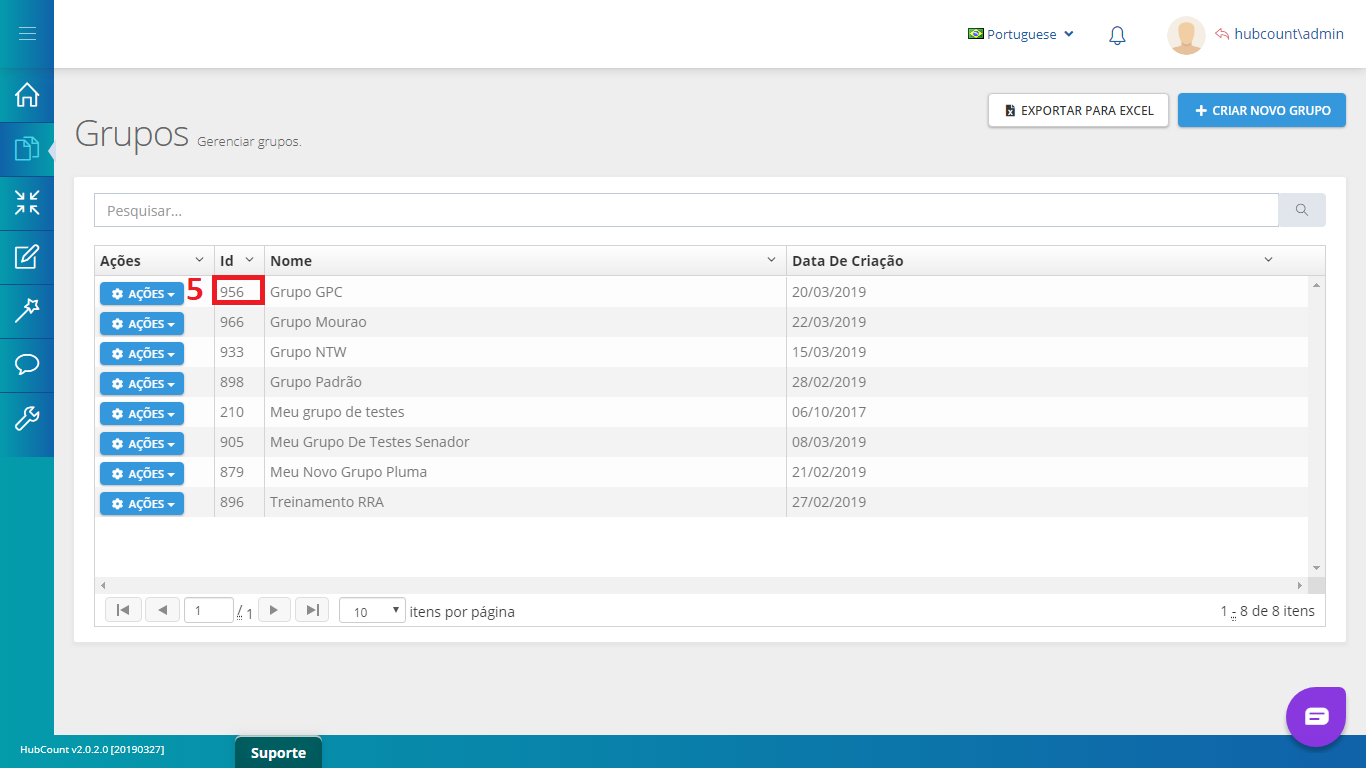The image size is (1366, 768).
Task: Click the date cell 06/10/2017
Action: pos(1047,412)
